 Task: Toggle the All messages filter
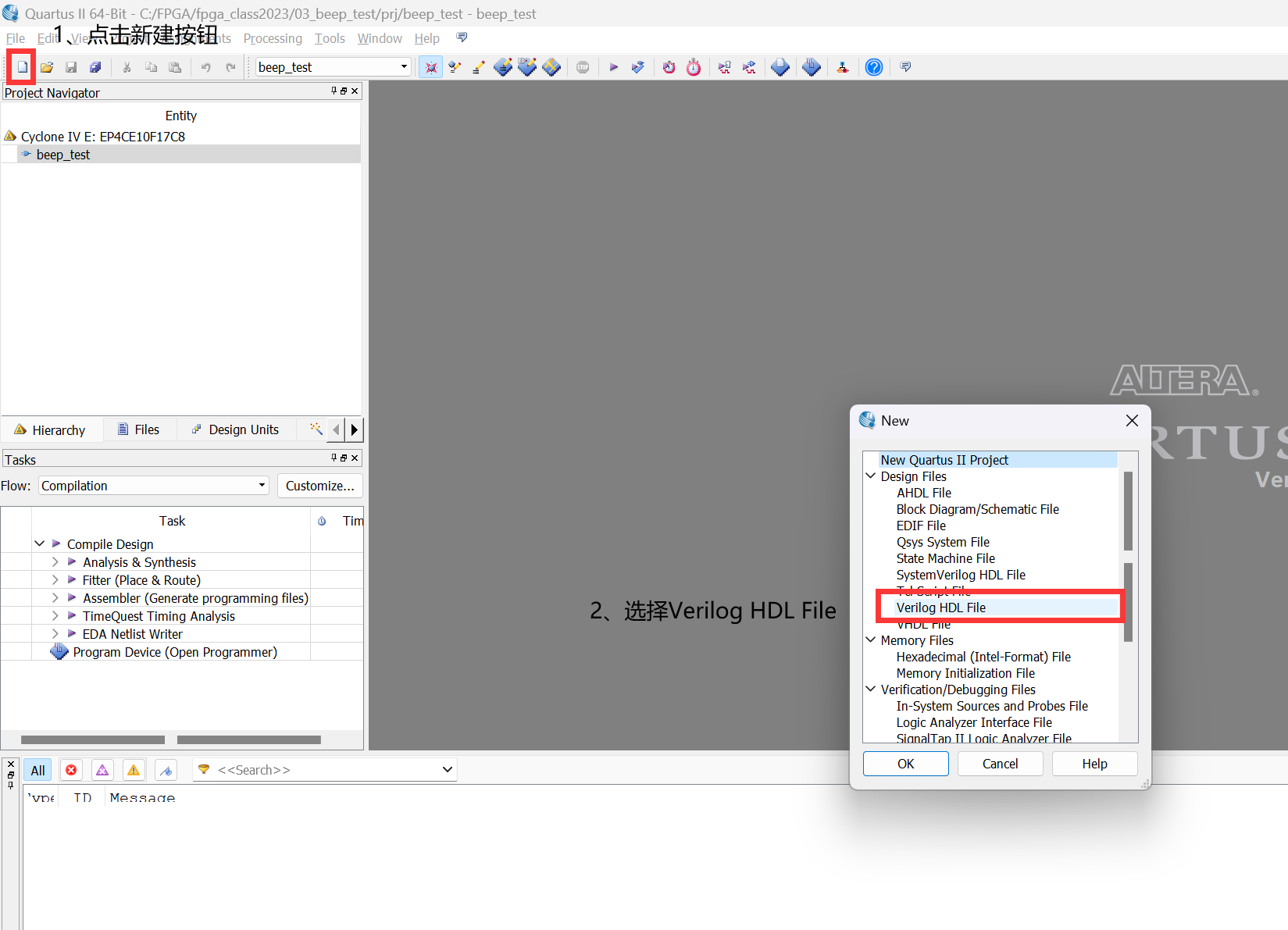(37, 771)
